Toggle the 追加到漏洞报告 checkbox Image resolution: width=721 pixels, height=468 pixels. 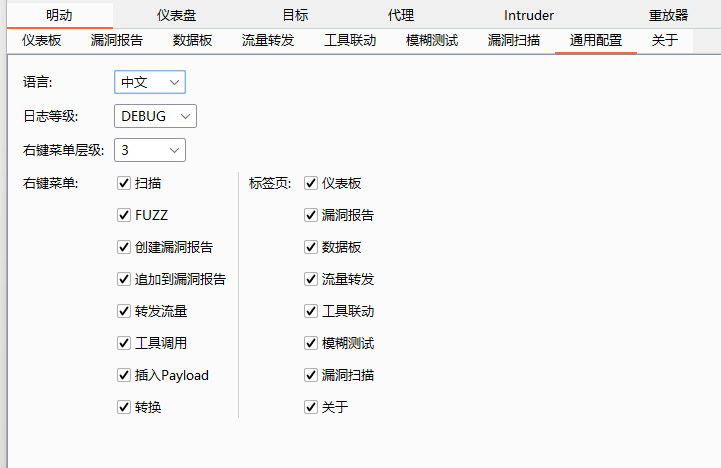point(124,279)
